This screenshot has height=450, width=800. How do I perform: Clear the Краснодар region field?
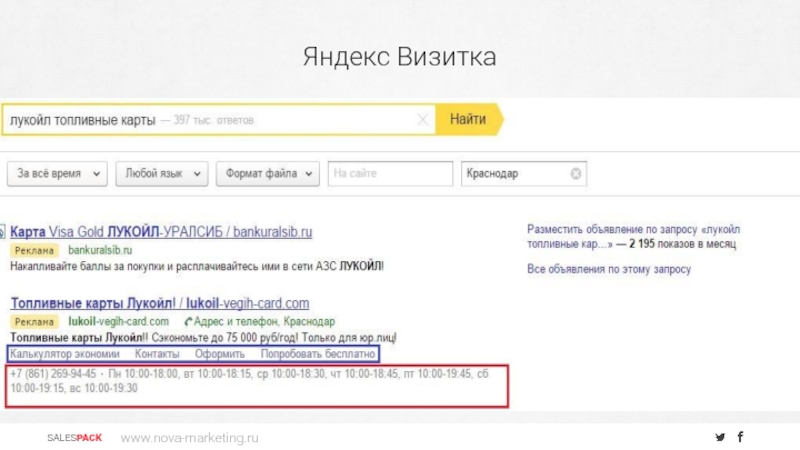click(x=576, y=174)
